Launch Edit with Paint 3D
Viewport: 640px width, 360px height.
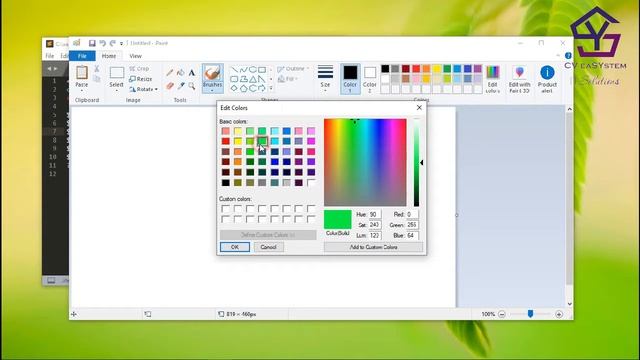[x=519, y=73]
